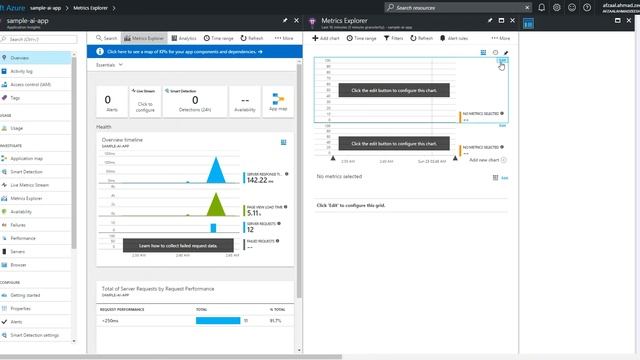The width and height of the screenshot is (640, 360).
Task: Open Smart Detection settings in the sidebar
Action: point(36,335)
